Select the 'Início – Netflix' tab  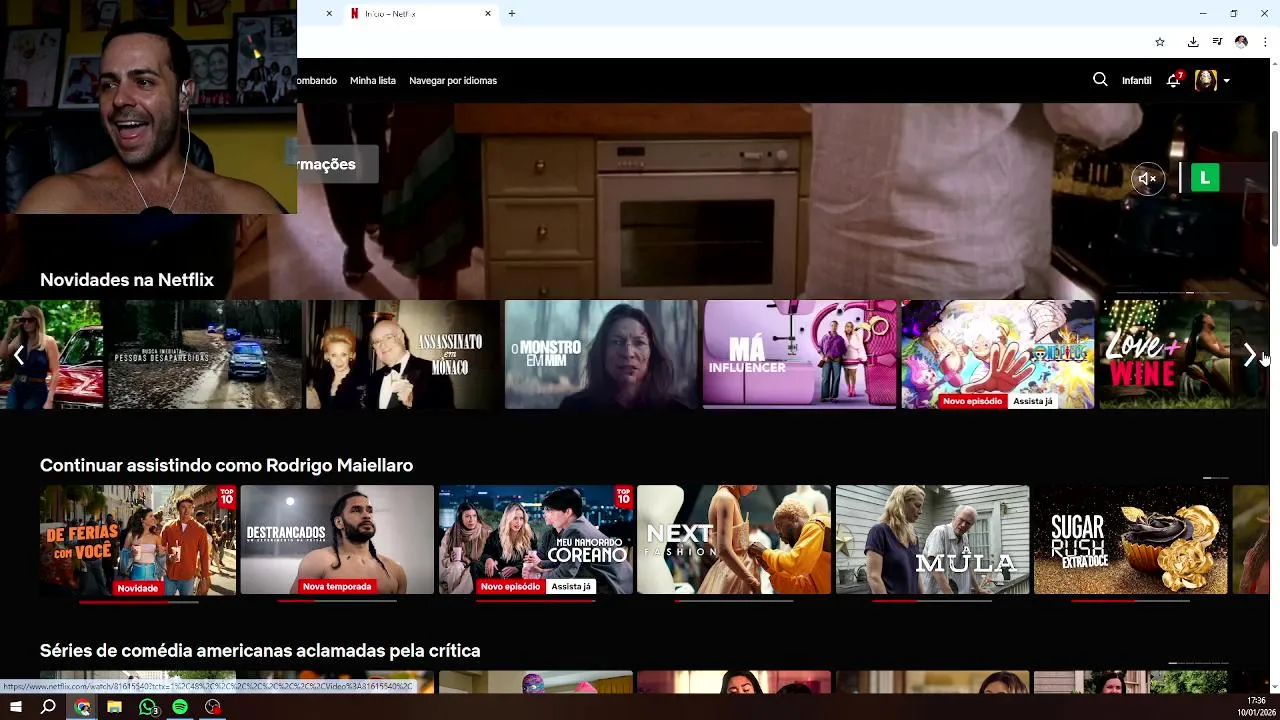point(420,14)
